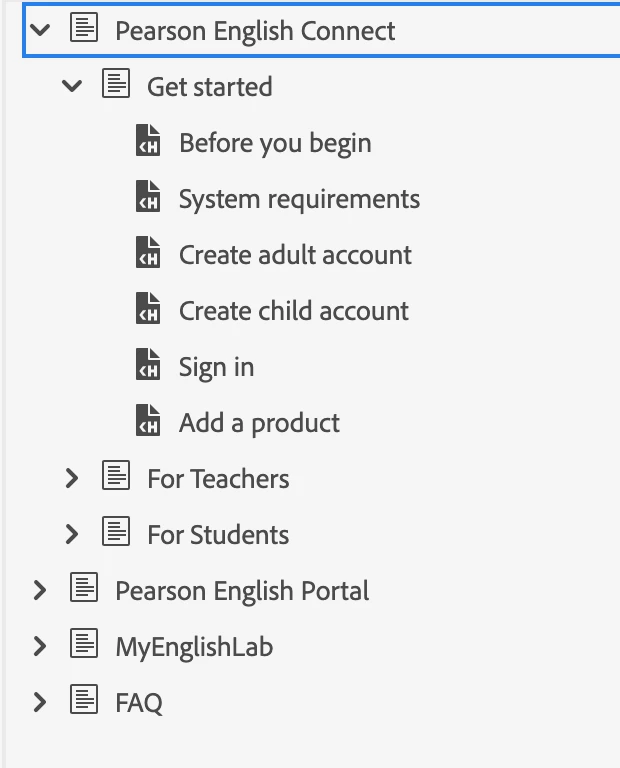Click the Create child account file icon

click(x=148, y=311)
